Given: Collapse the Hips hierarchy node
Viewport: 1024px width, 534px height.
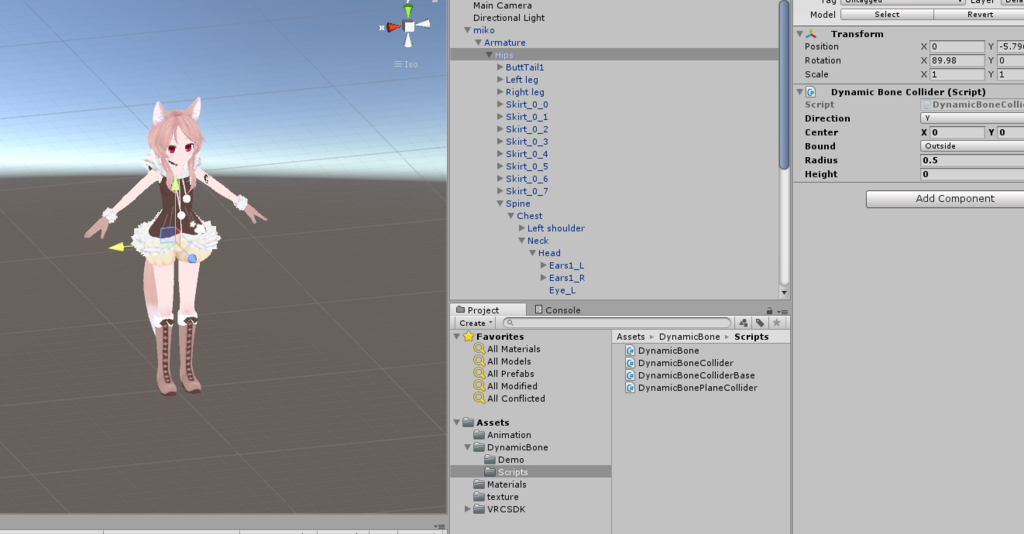Looking at the screenshot, I should tap(489, 55).
